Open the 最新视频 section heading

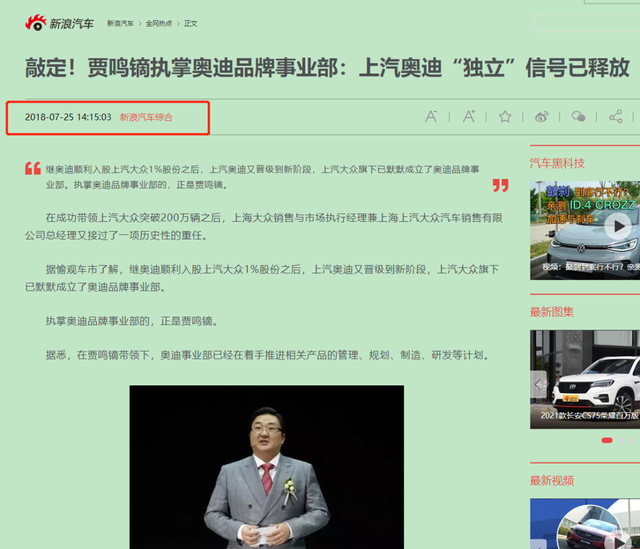click(551, 480)
